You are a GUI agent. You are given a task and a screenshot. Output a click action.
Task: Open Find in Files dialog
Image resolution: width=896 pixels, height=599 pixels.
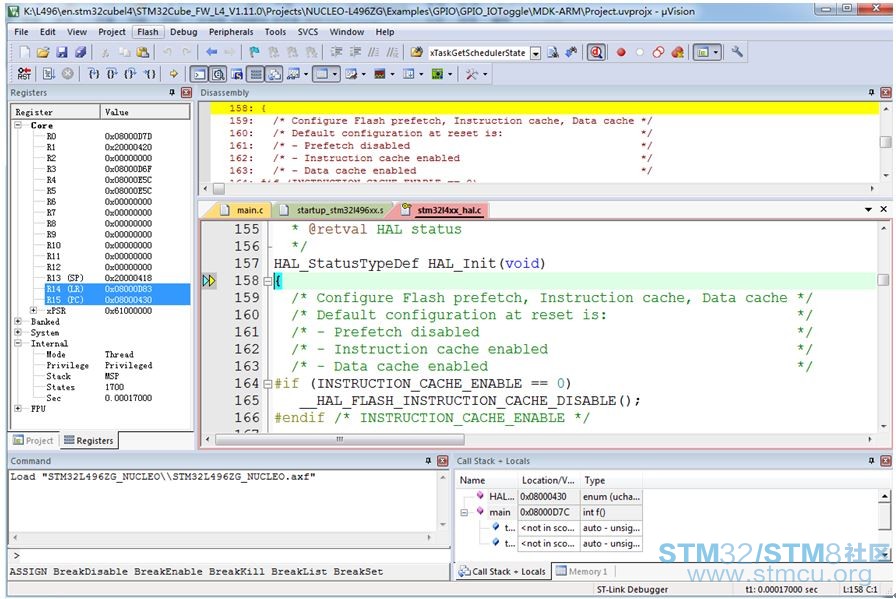417,53
